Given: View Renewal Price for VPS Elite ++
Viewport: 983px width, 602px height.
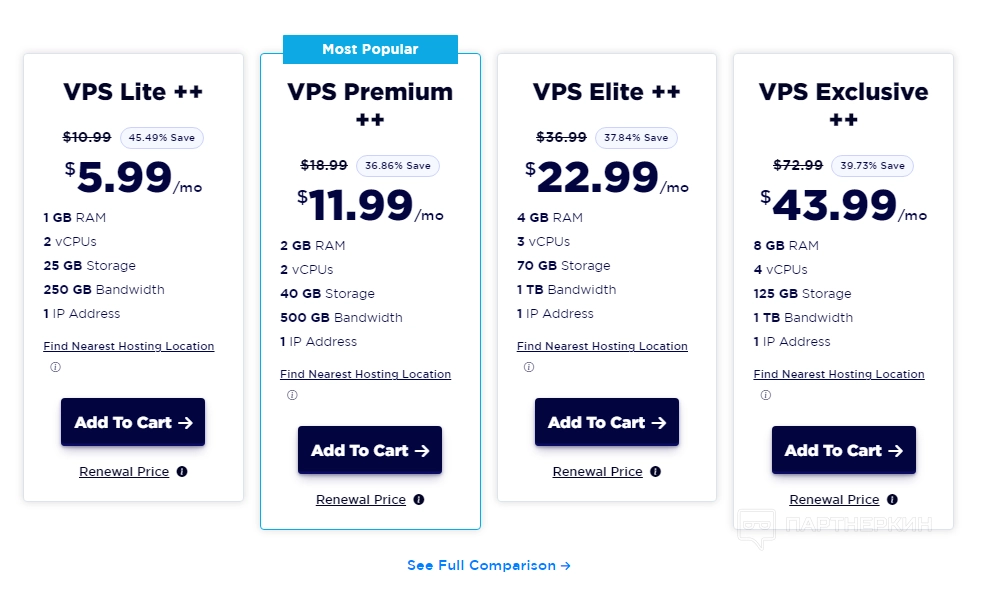Looking at the screenshot, I should tap(598, 472).
